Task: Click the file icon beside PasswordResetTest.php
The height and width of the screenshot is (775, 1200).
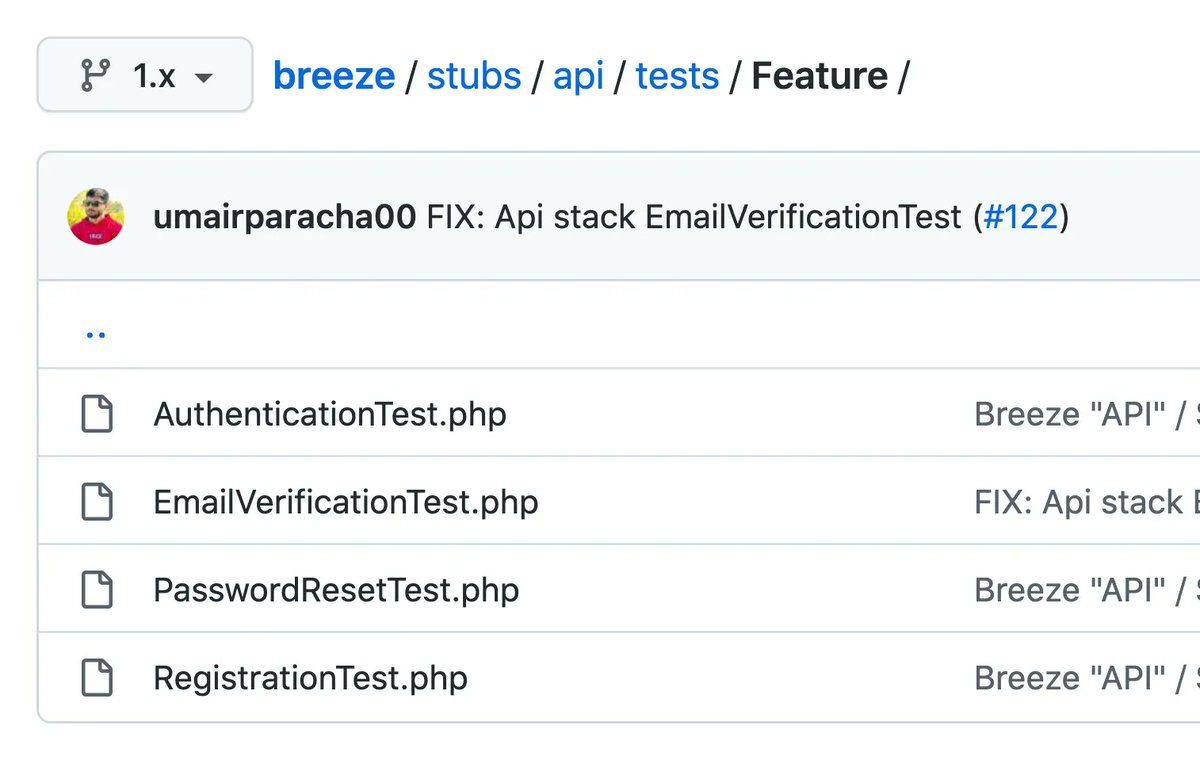Action: (97, 590)
